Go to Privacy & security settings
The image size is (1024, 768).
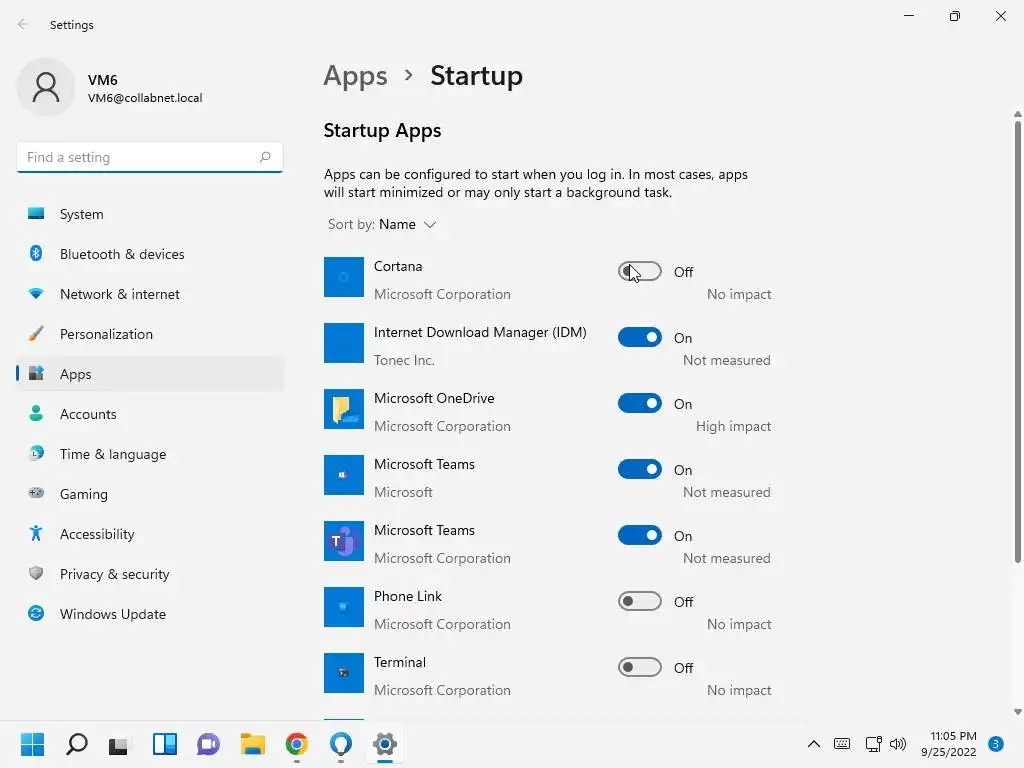point(150,574)
